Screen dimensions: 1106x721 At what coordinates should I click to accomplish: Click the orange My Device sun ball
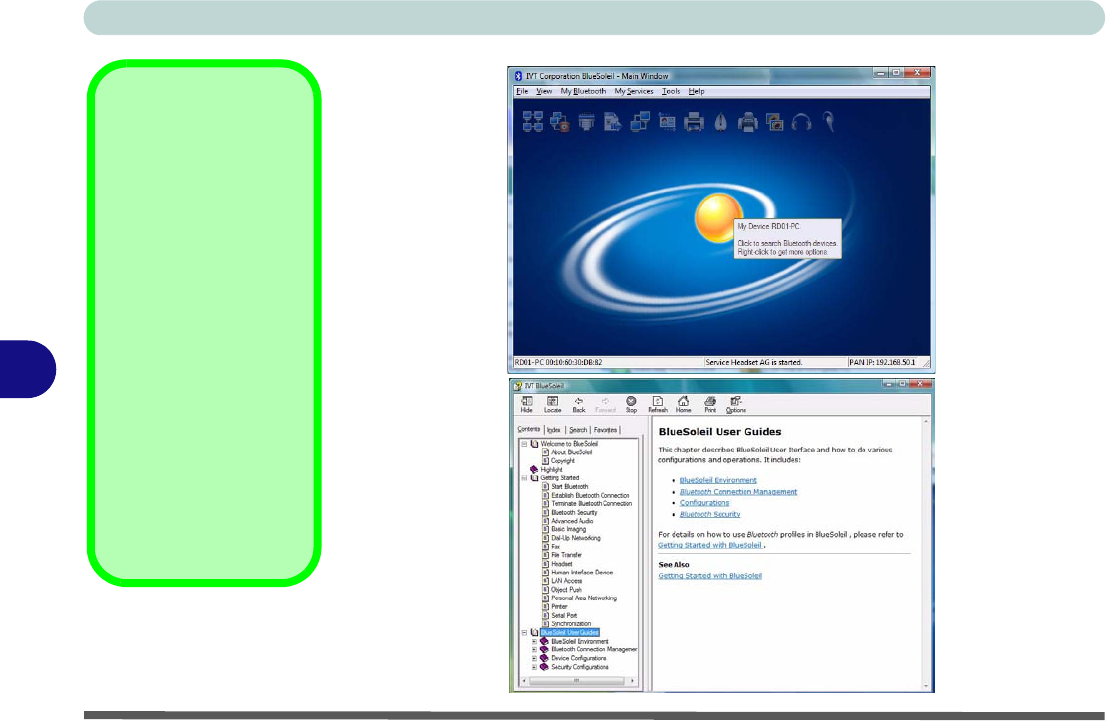pos(718,217)
